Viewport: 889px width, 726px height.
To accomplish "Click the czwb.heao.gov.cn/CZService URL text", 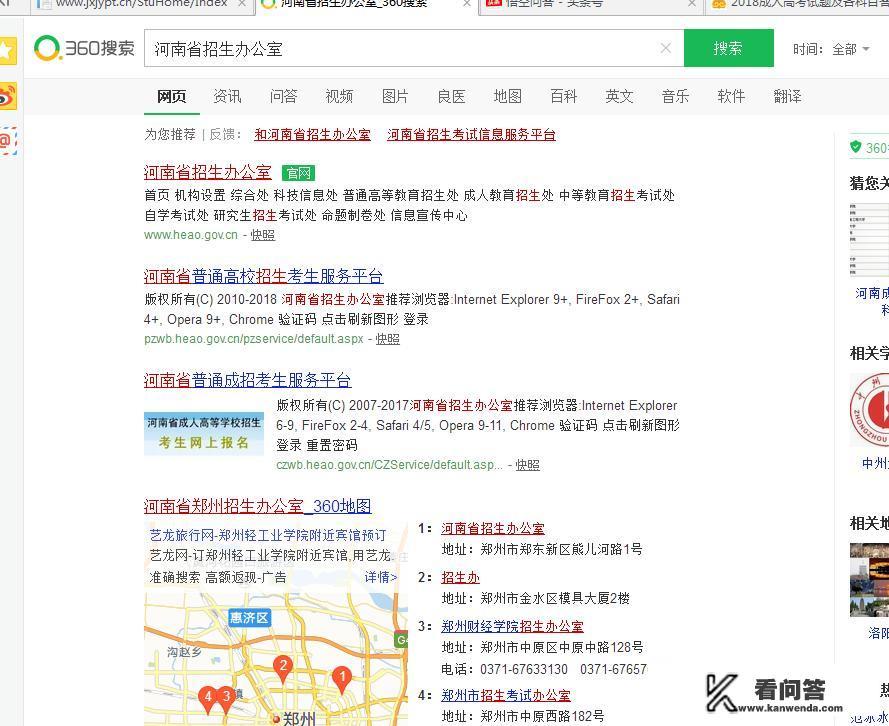I will coord(389,465).
